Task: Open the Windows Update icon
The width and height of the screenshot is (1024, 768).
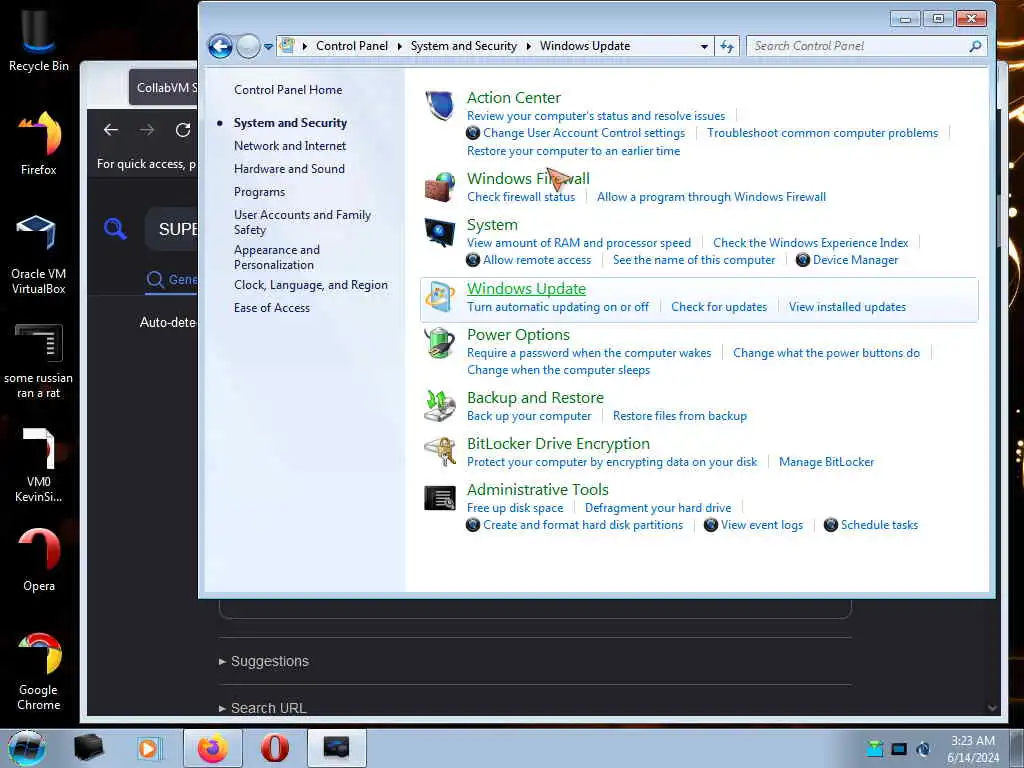Action: click(x=440, y=297)
